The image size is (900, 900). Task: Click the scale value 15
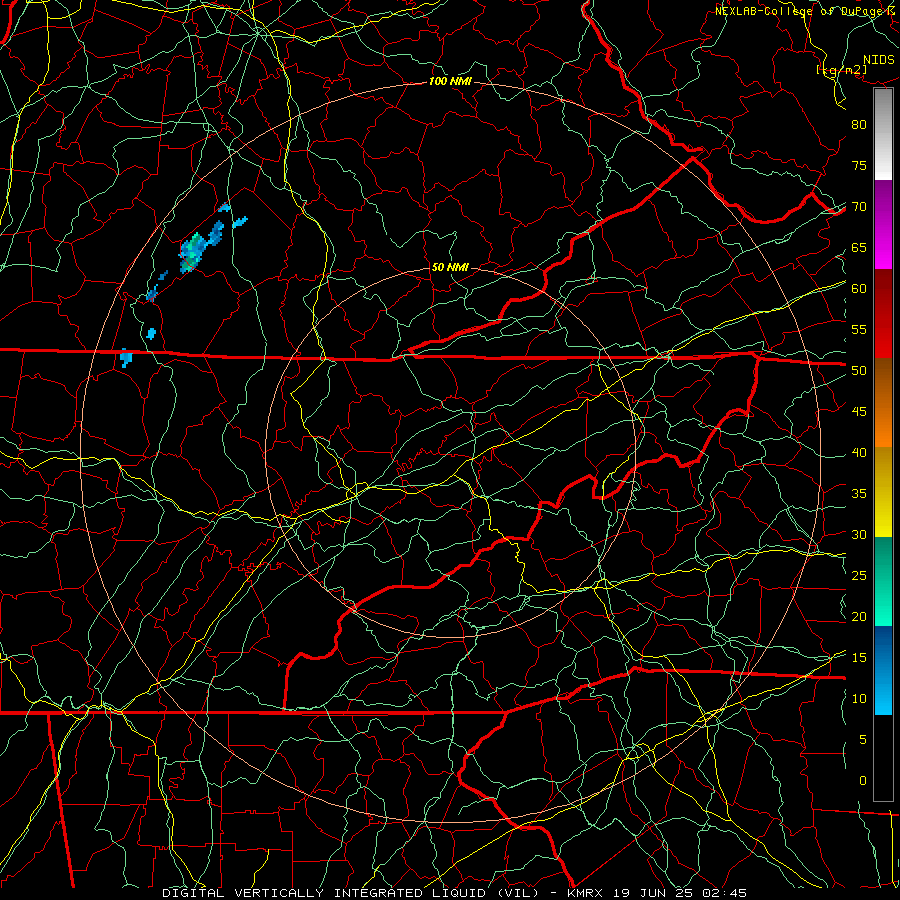[859, 658]
